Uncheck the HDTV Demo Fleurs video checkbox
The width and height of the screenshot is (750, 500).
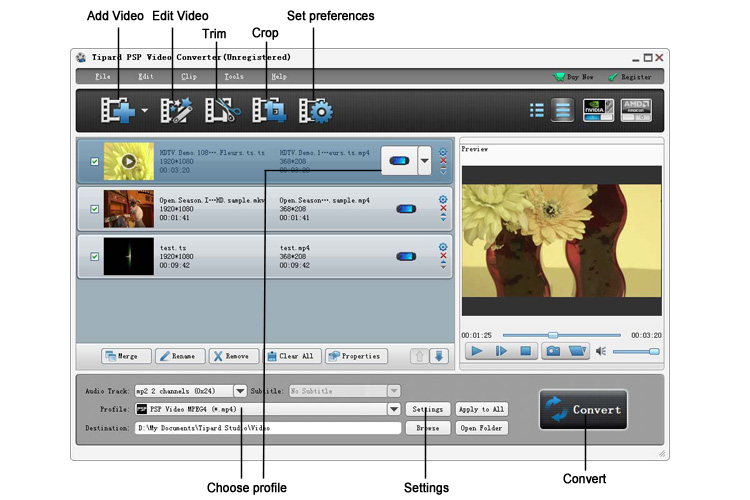pyautogui.click(x=95, y=162)
